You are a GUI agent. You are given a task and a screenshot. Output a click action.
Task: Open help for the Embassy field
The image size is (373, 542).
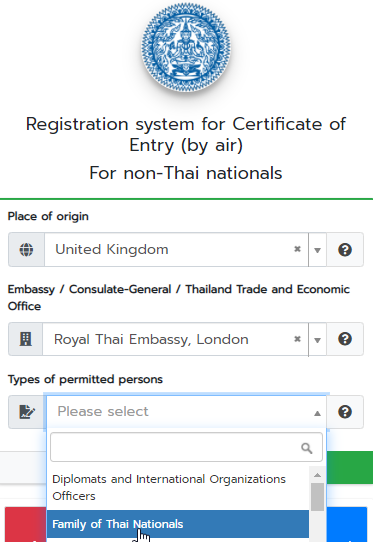(x=345, y=339)
